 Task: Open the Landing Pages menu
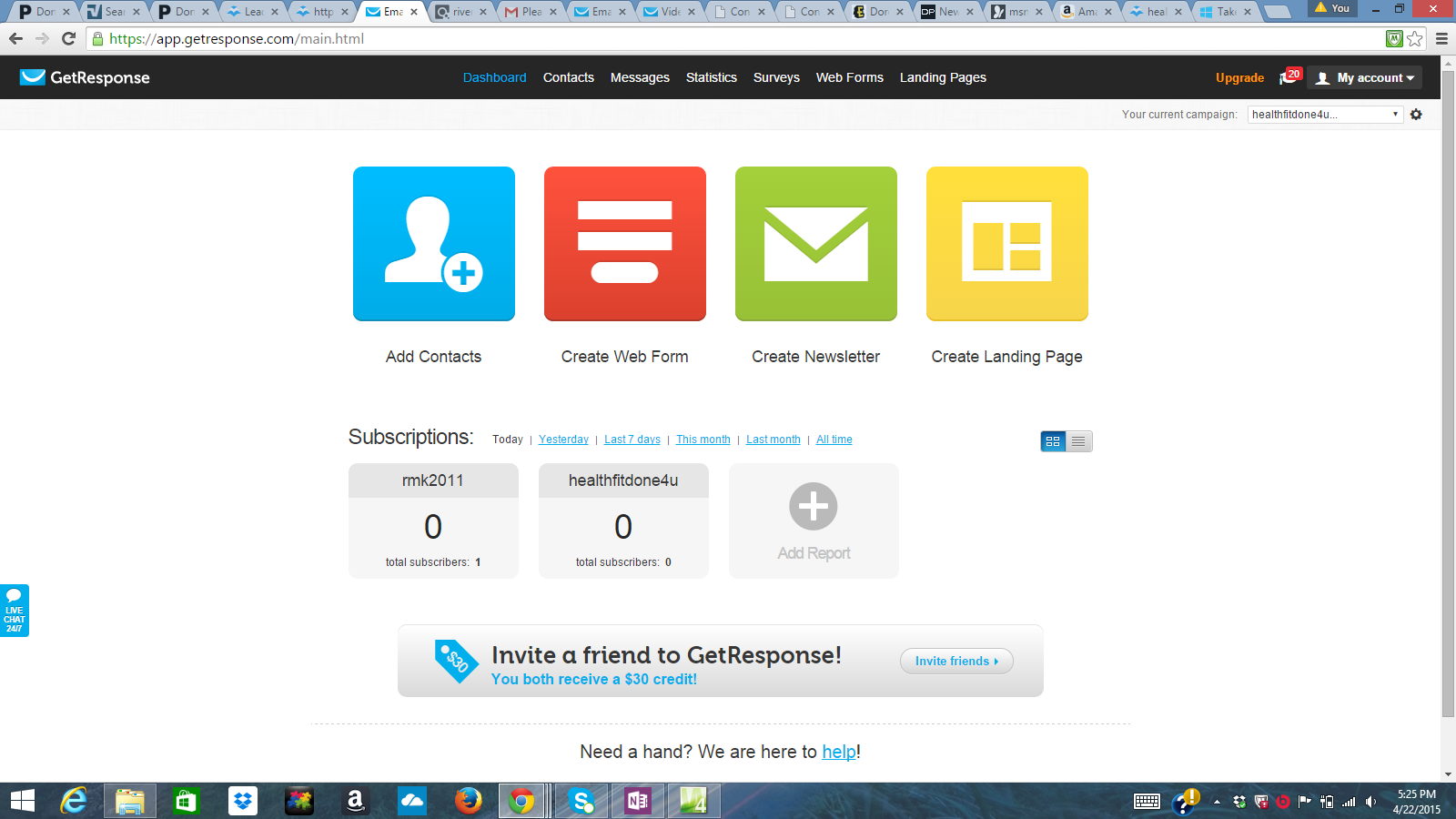(x=943, y=77)
